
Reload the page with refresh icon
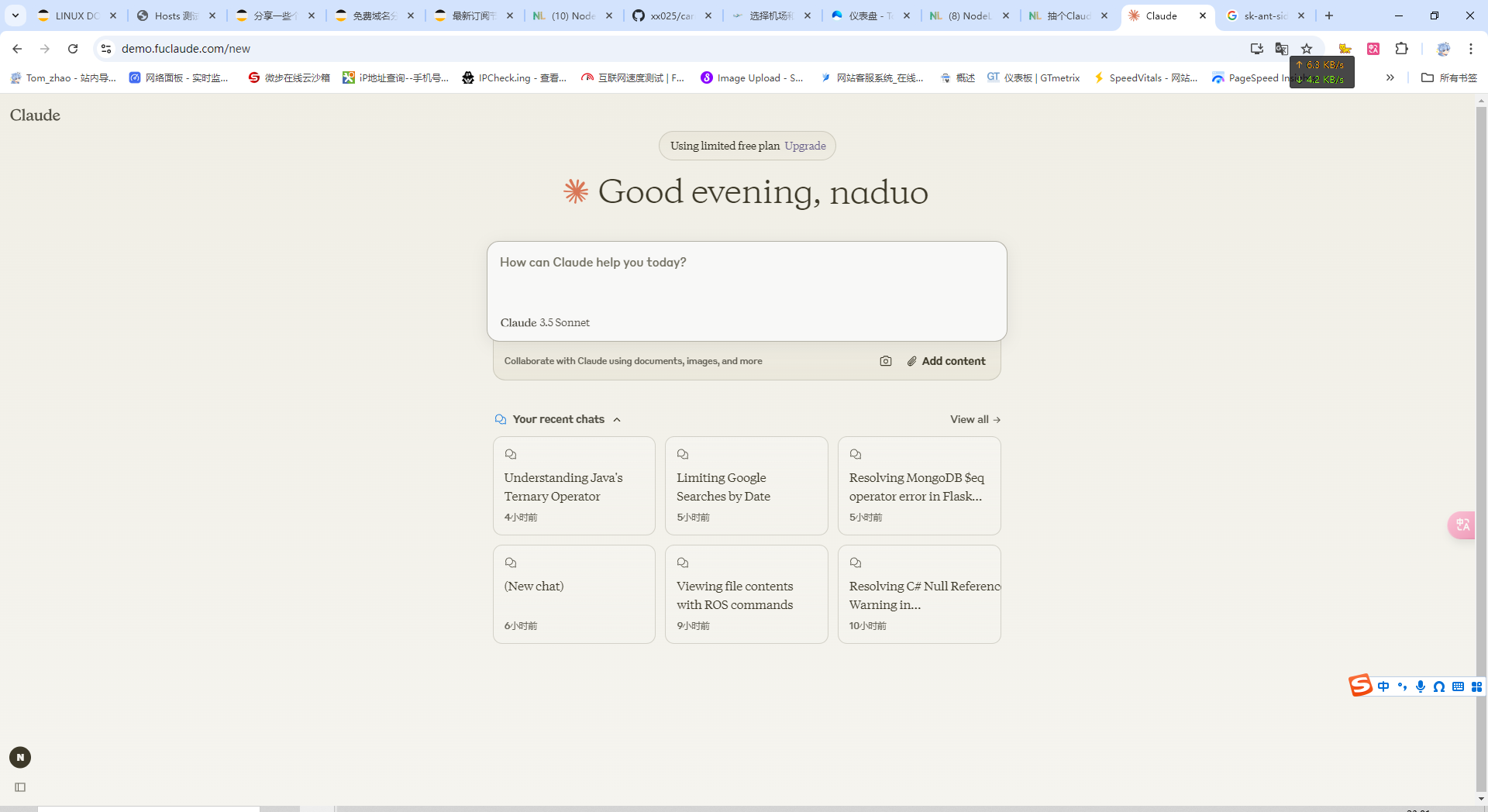pyautogui.click(x=73, y=49)
